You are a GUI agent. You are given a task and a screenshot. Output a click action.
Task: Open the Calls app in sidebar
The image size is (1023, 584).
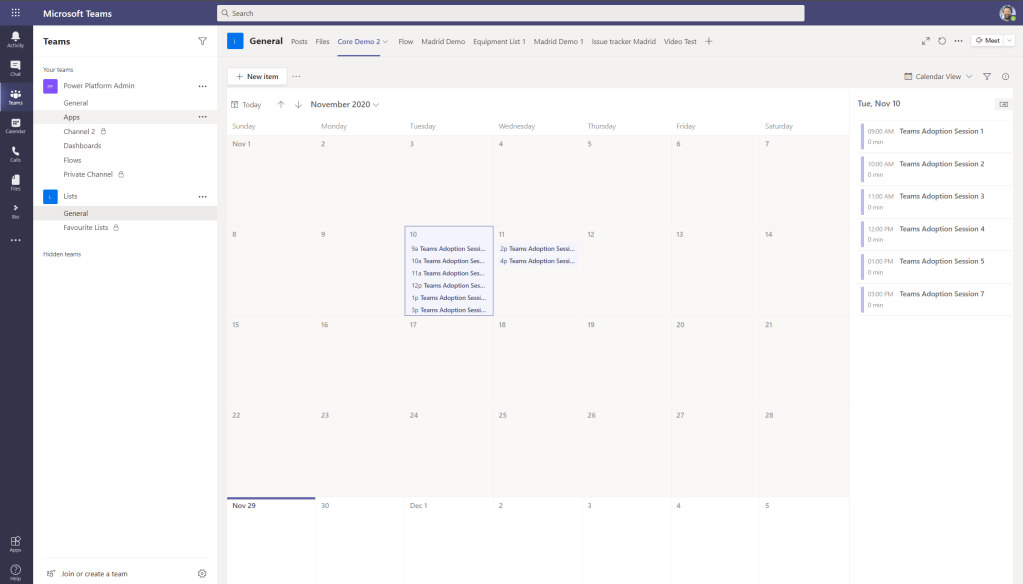[x=15, y=153]
